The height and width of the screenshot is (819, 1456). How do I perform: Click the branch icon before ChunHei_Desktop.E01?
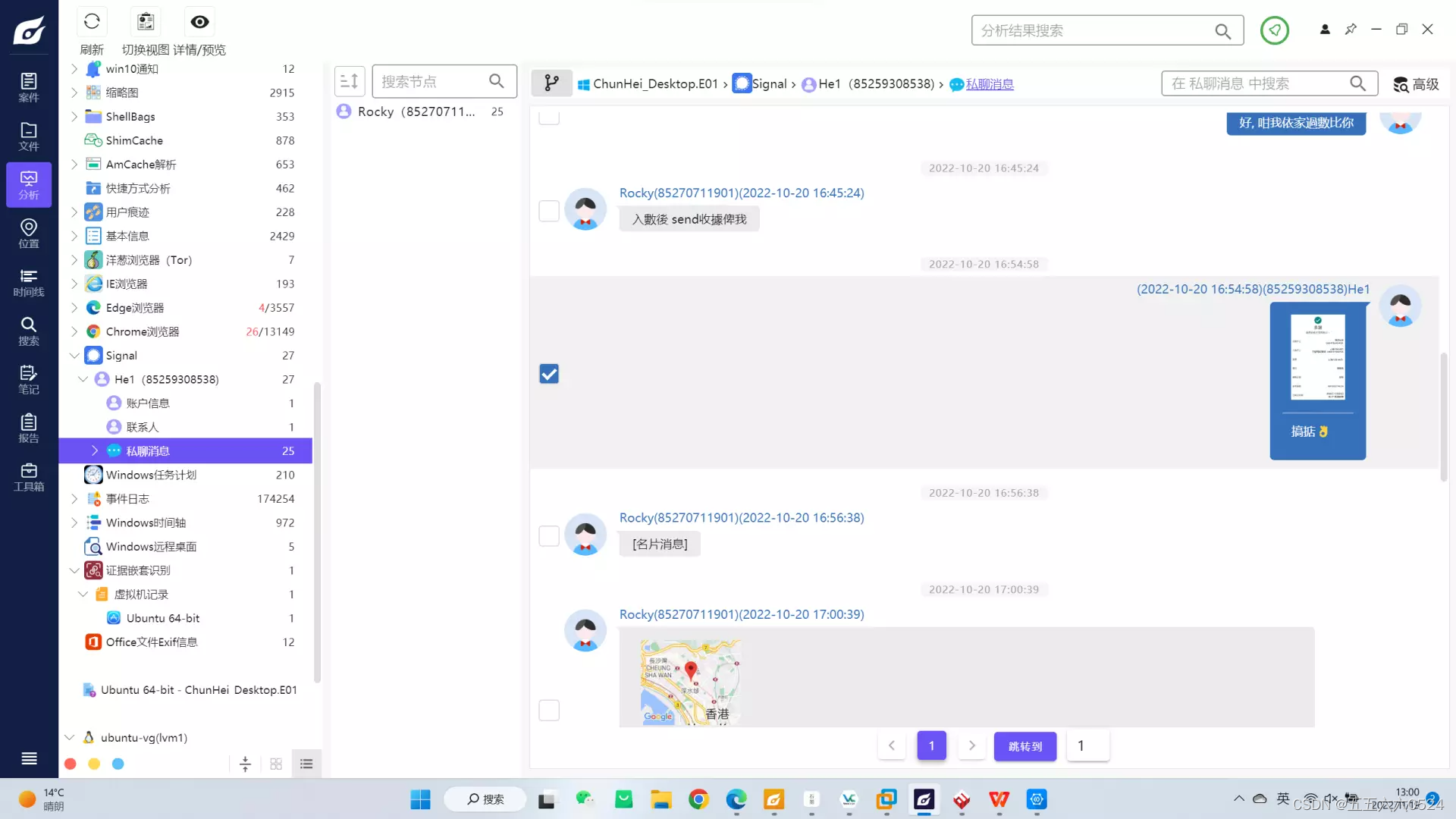pos(551,83)
